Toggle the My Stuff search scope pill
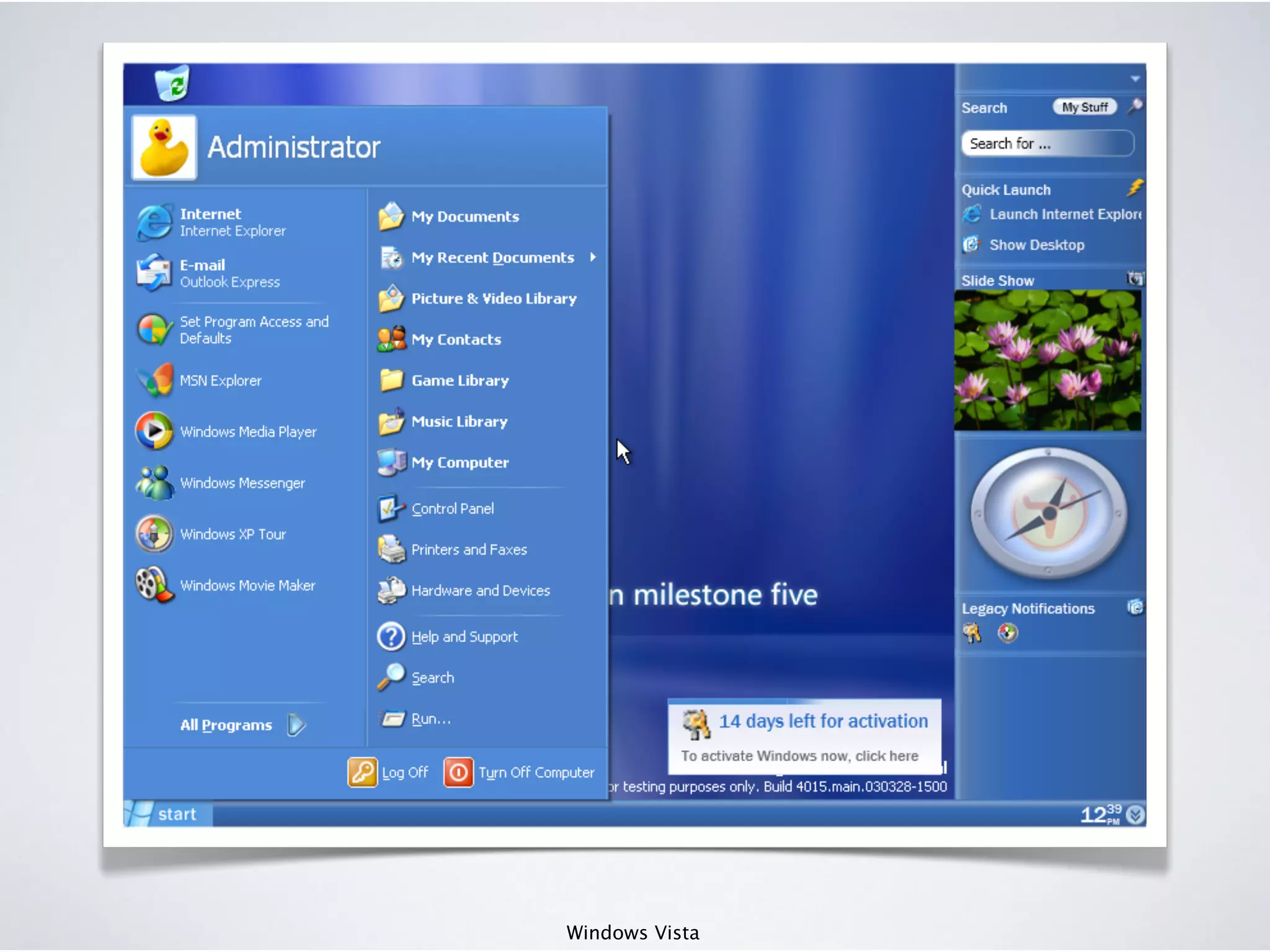This screenshot has width=1270, height=952. tap(1085, 107)
